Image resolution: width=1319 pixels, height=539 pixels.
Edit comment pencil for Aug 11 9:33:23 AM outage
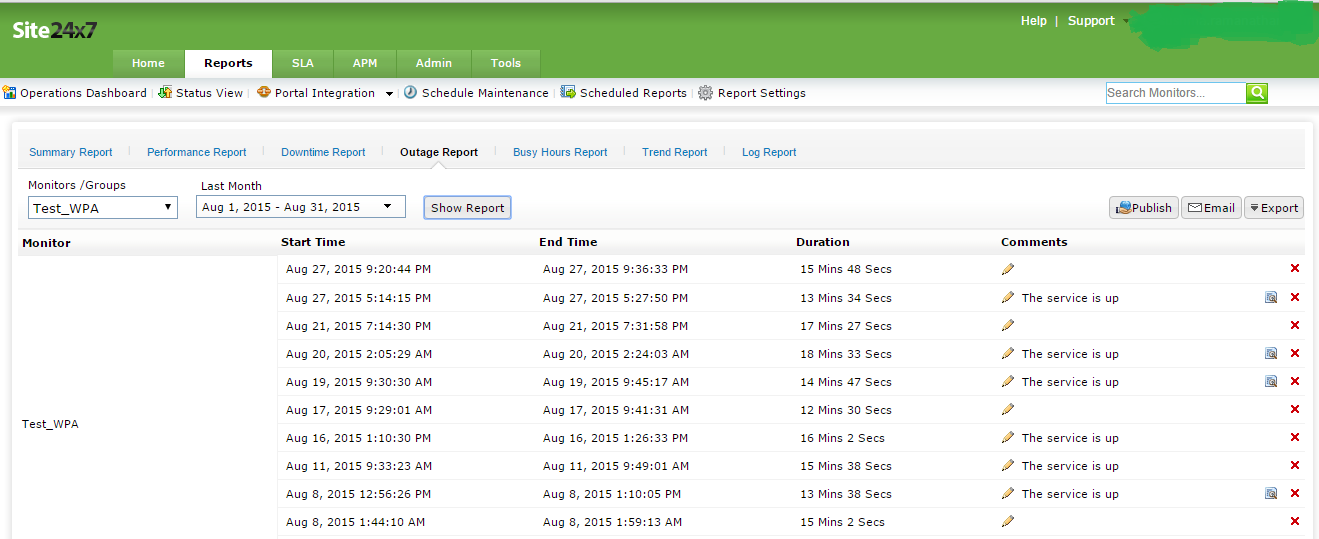[1008, 465]
